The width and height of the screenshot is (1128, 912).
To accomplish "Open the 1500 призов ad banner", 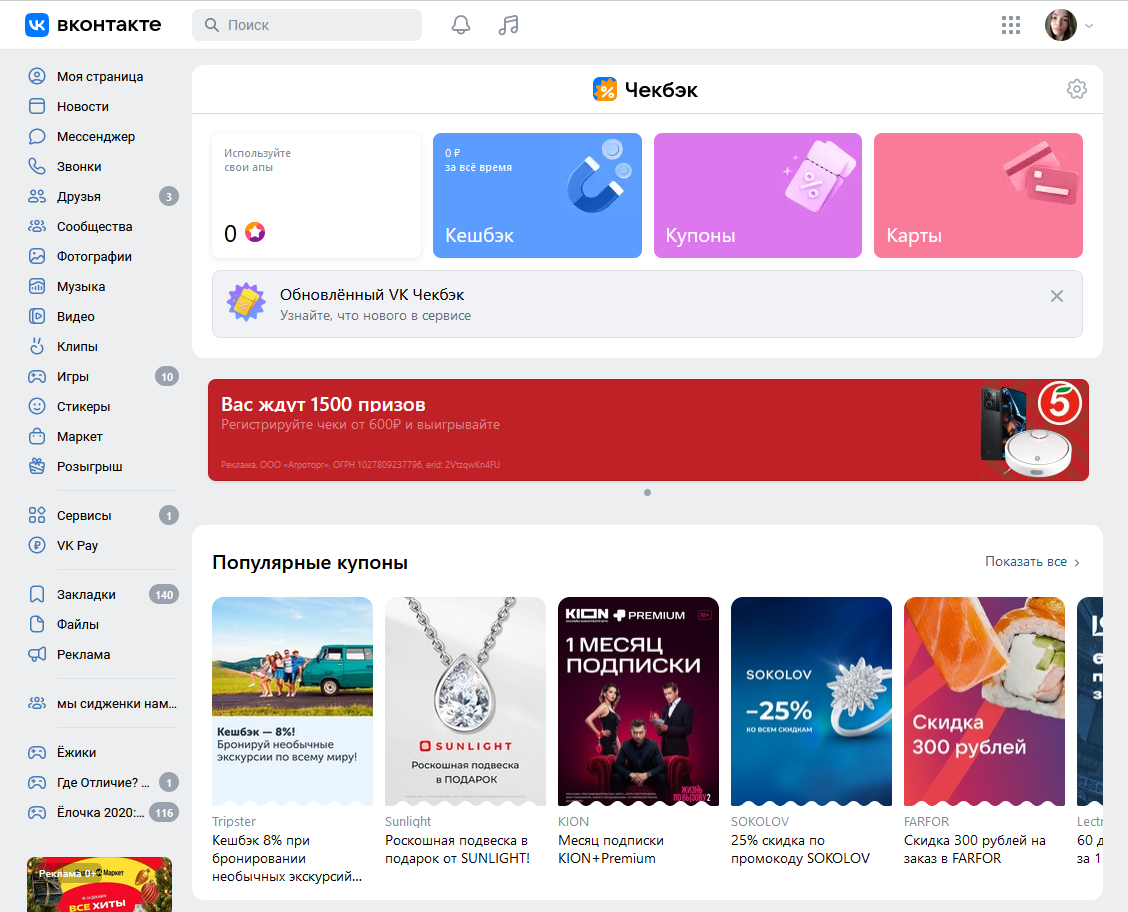I will tap(648, 430).
